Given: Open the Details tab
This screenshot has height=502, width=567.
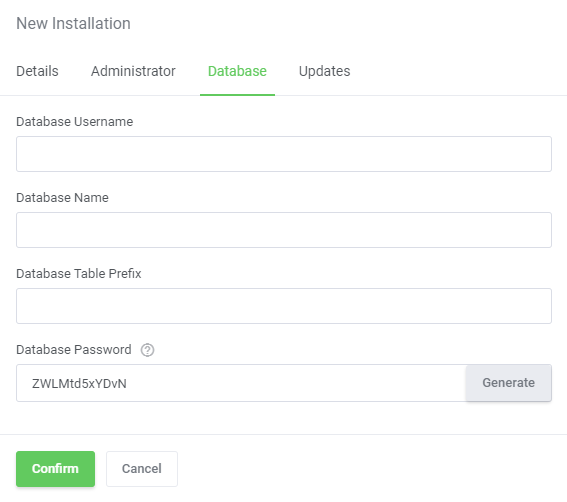Looking at the screenshot, I should [37, 71].
